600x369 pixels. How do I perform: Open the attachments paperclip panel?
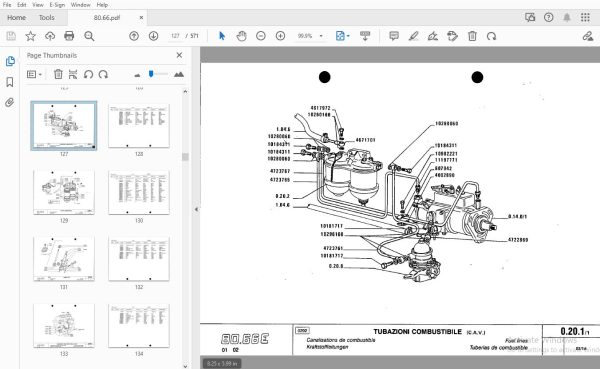[x=10, y=102]
